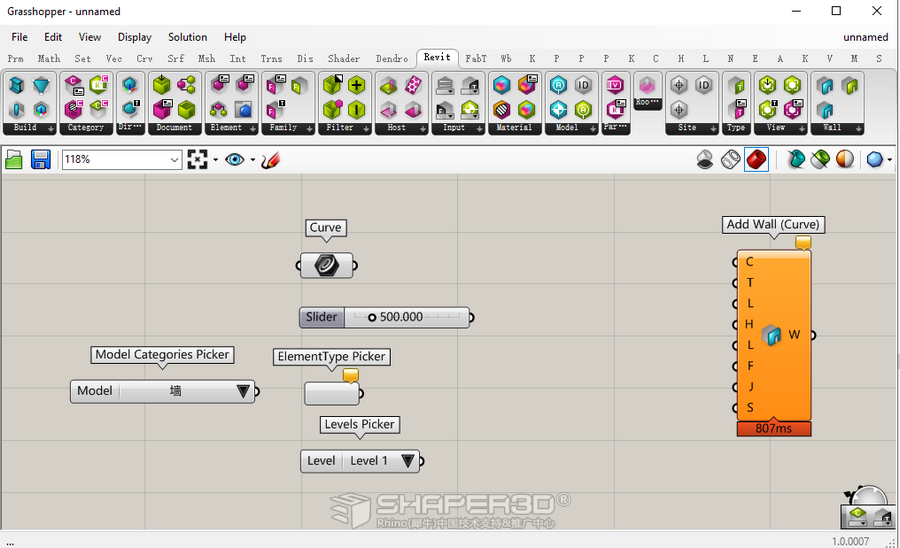Click the cyan triangle icon in the Build panel

(41, 85)
